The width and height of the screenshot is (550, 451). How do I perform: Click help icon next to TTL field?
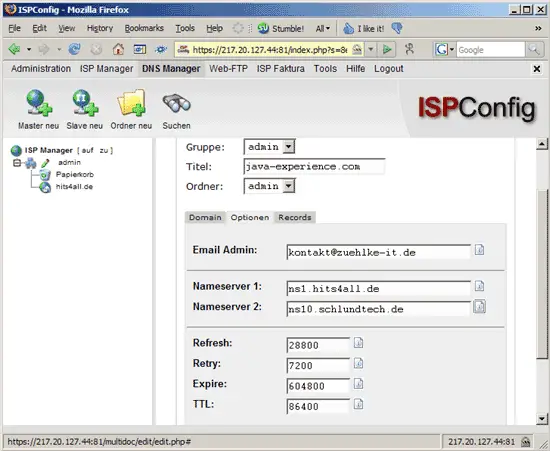[358, 404]
